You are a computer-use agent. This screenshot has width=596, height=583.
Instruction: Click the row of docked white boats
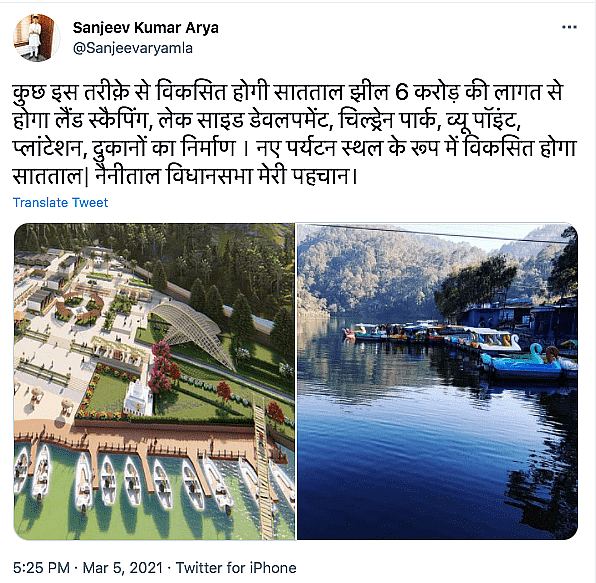pyautogui.click(x=152, y=479)
